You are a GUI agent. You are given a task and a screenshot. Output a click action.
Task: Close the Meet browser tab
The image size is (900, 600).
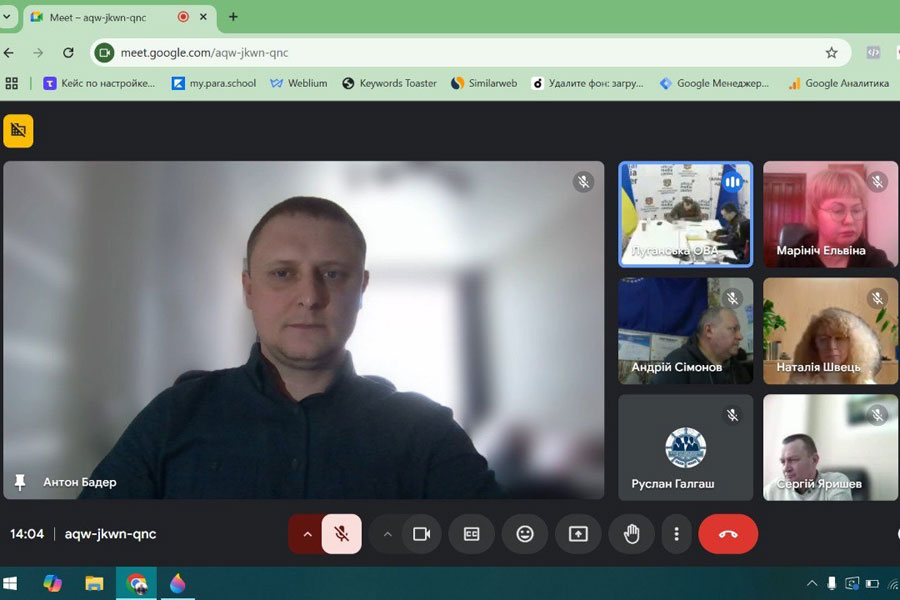point(203,17)
